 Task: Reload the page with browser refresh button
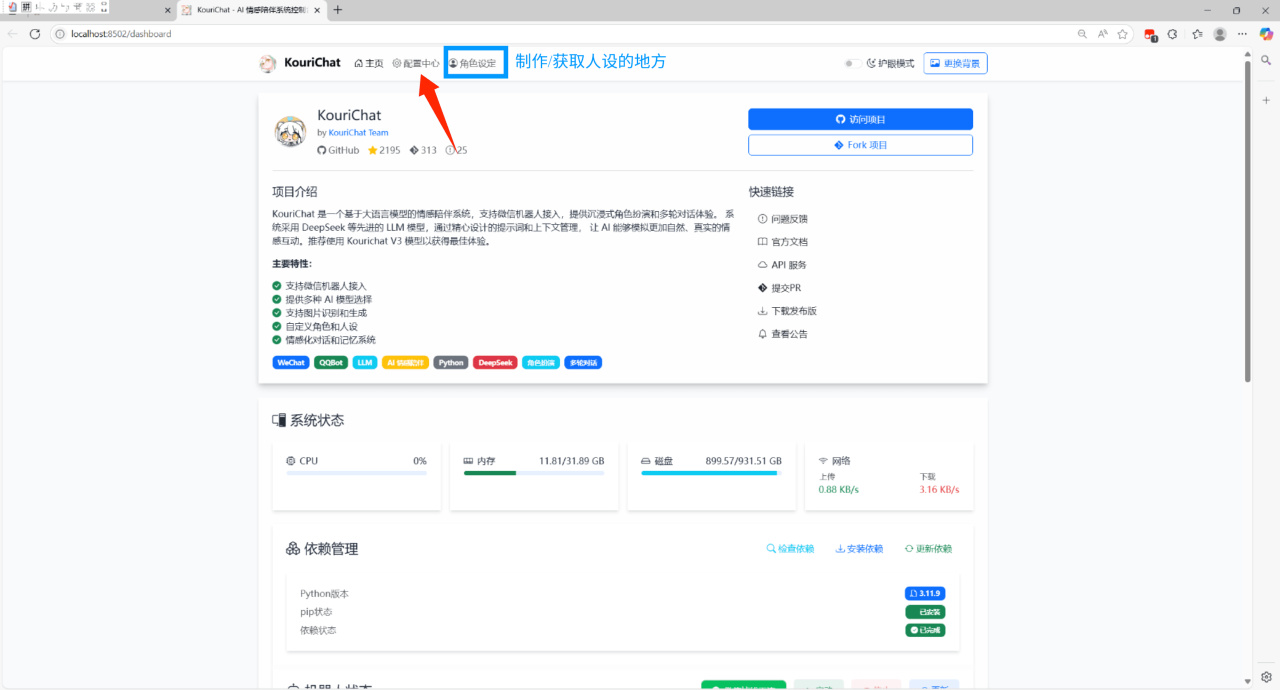tap(35, 33)
